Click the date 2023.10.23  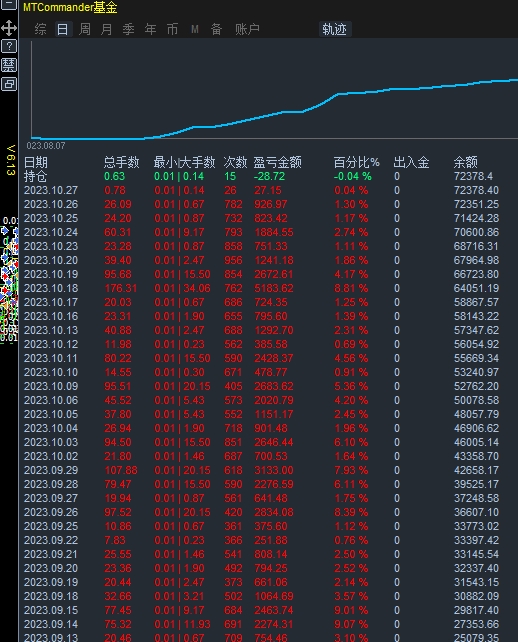[51, 246]
